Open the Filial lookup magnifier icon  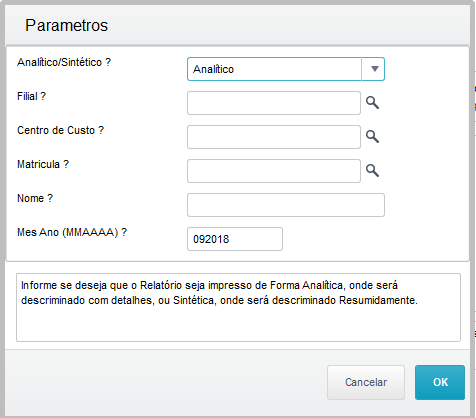coord(372,103)
